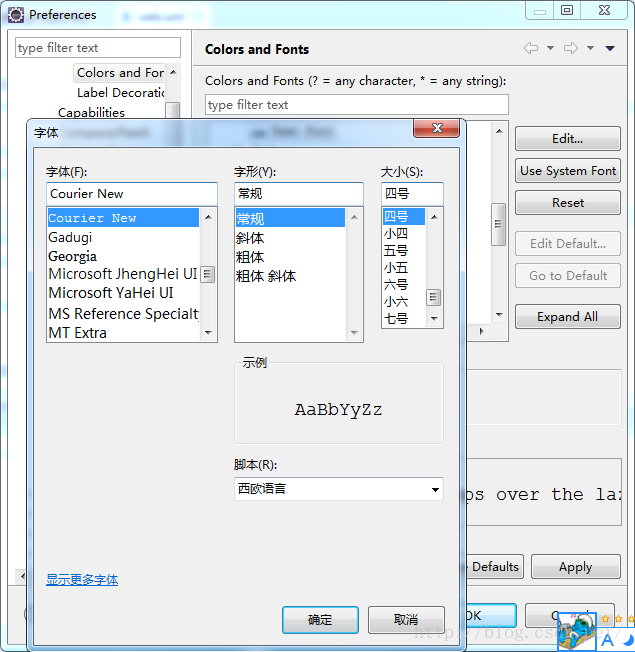The width and height of the screenshot is (635, 652).
Task: Open the back history dropdown arrow
Action: tap(550, 48)
